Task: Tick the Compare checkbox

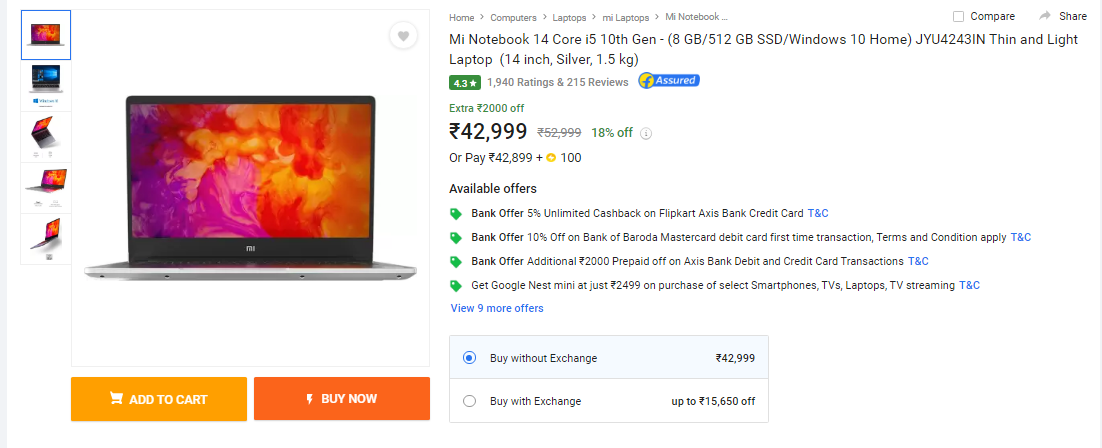Action: [958, 16]
